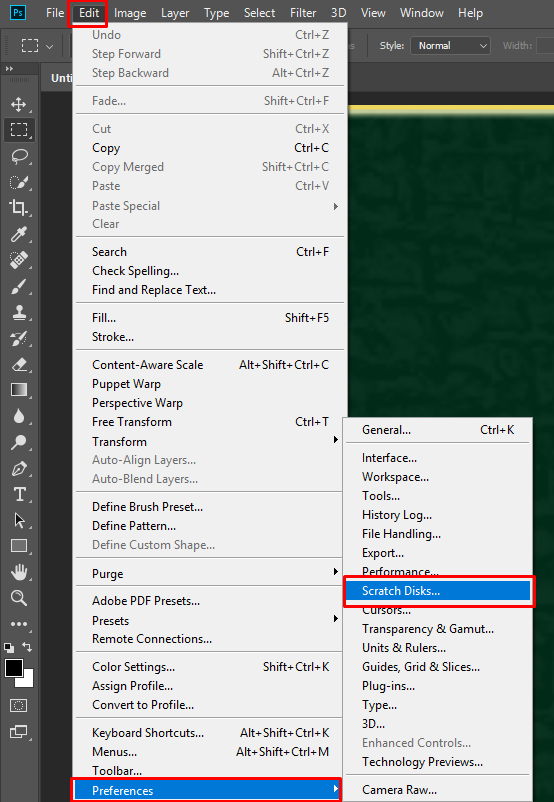Image resolution: width=554 pixels, height=802 pixels.
Task: Reset default foreground and background colors
Action: [x=9, y=648]
